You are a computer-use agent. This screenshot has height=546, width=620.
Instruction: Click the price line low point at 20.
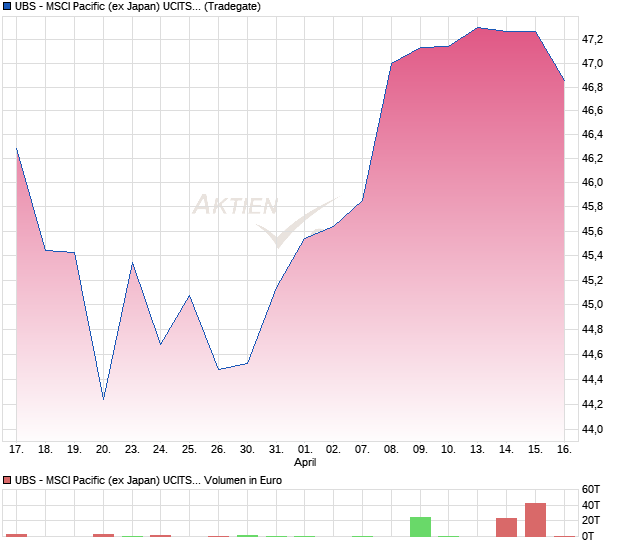[x=103, y=399]
